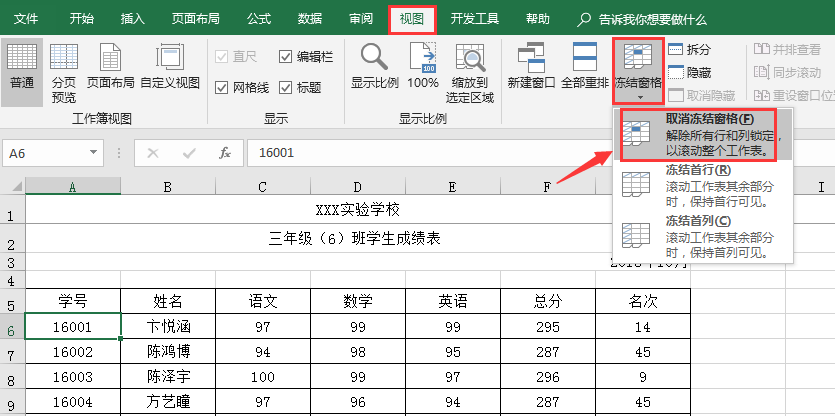Click 取消隐藏 unhide window
The height and width of the screenshot is (416, 835).
(701, 95)
